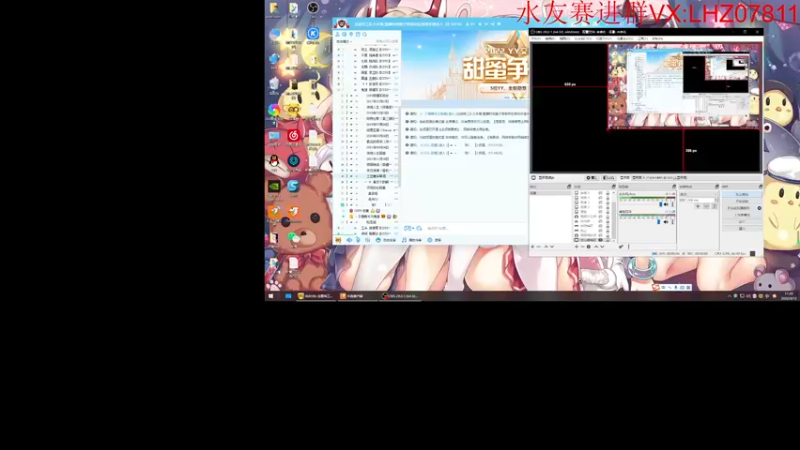The image size is (800, 450).
Task: Switch to OBS via its taskbar button
Action: [x=401, y=296]
